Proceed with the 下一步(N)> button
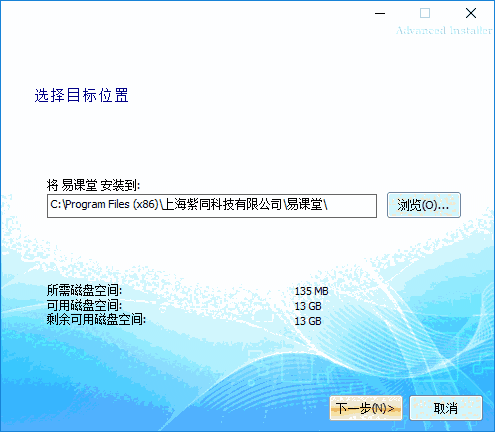The image size is (495, 432). point(366,408)
